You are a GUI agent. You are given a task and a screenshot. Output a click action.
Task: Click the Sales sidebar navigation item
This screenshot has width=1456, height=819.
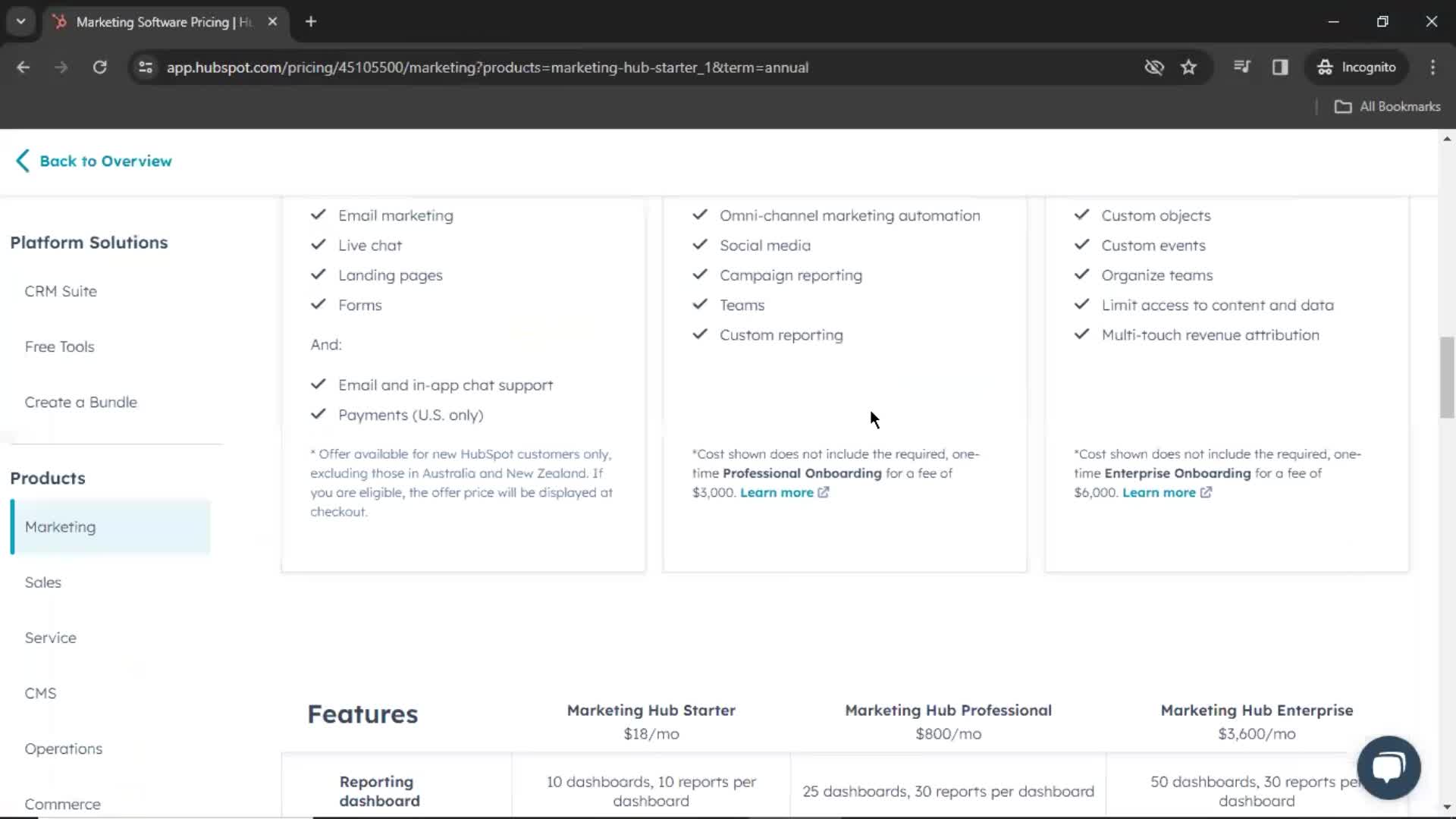click(x=42, y=582)
